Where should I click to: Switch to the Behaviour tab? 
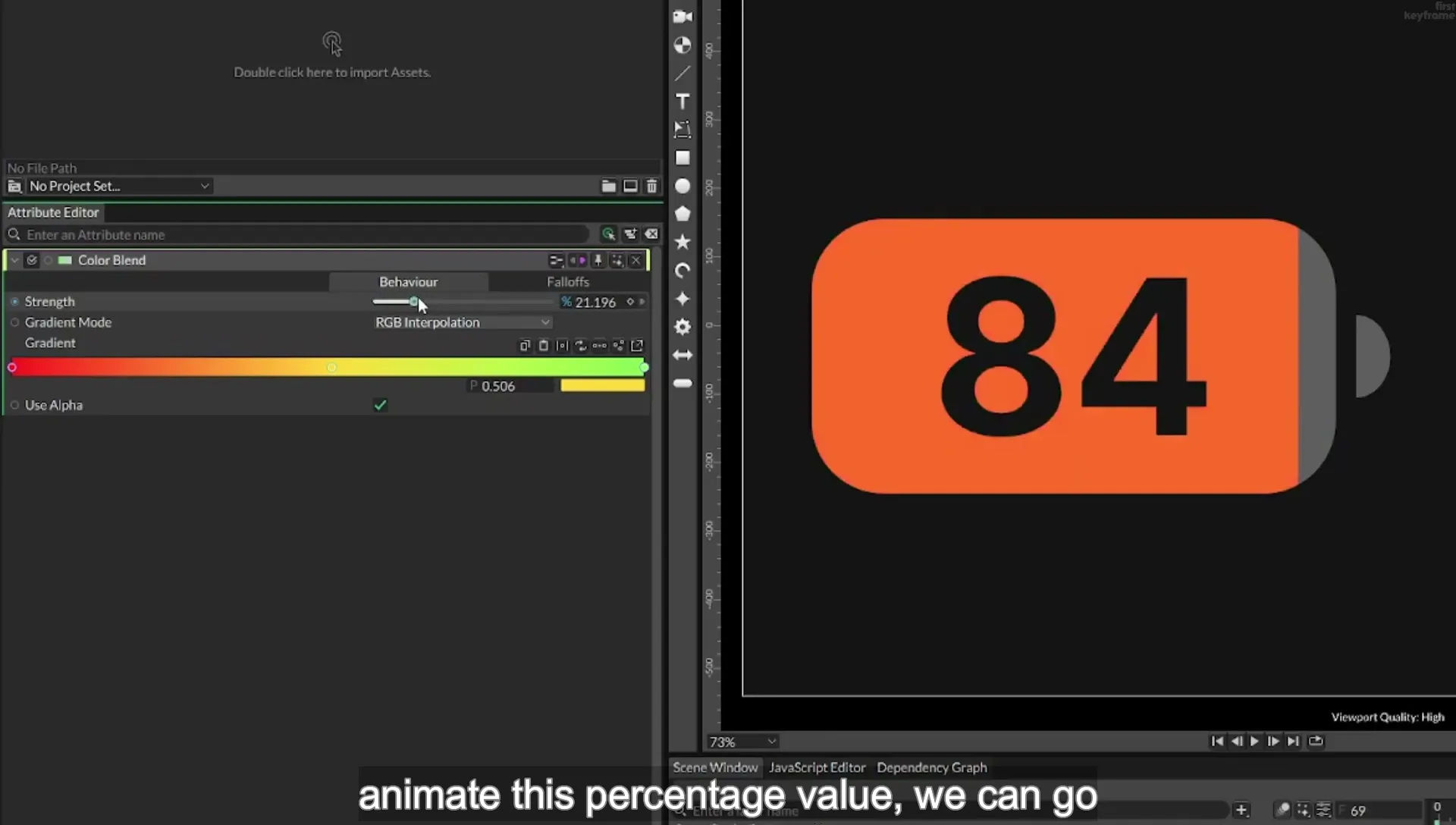[409, 282]
